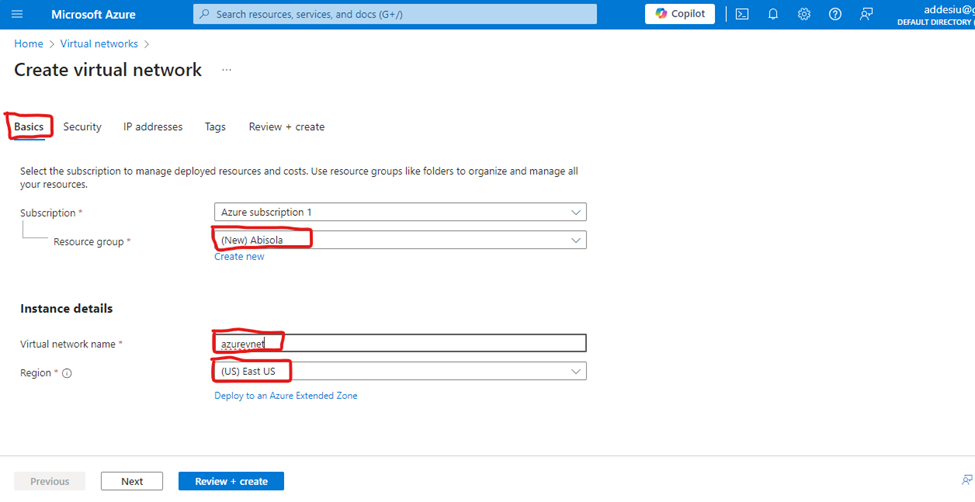975x502 pixels.
Task: Click the Region info icon
Action: (x=67, y=373)
